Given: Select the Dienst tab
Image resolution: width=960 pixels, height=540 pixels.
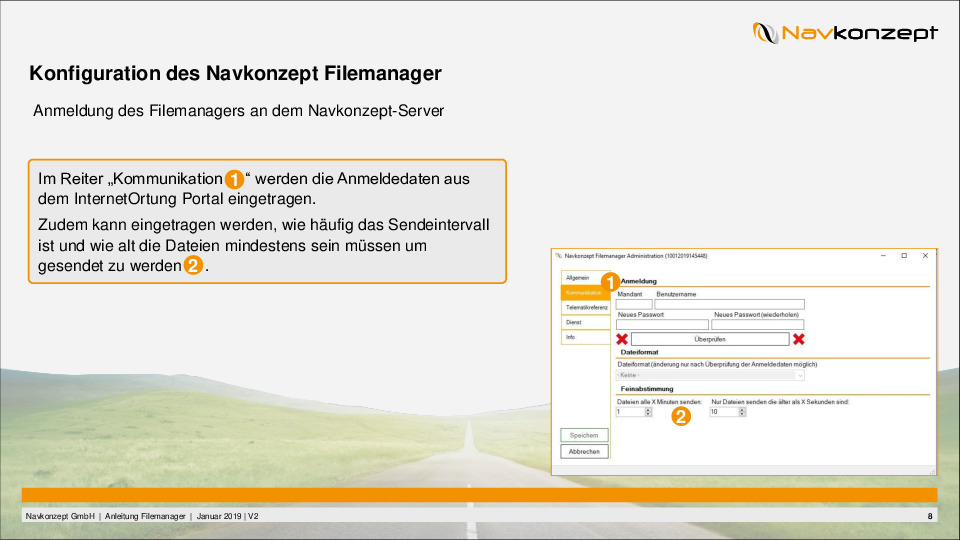Looking at the screenshot, I should [x=583, y=322].
